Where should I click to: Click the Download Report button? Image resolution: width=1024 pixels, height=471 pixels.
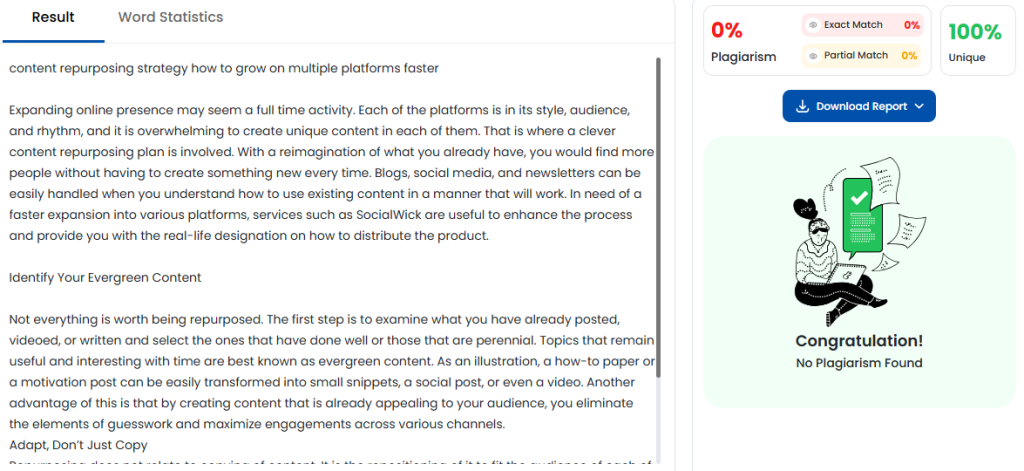pos(859,106)
